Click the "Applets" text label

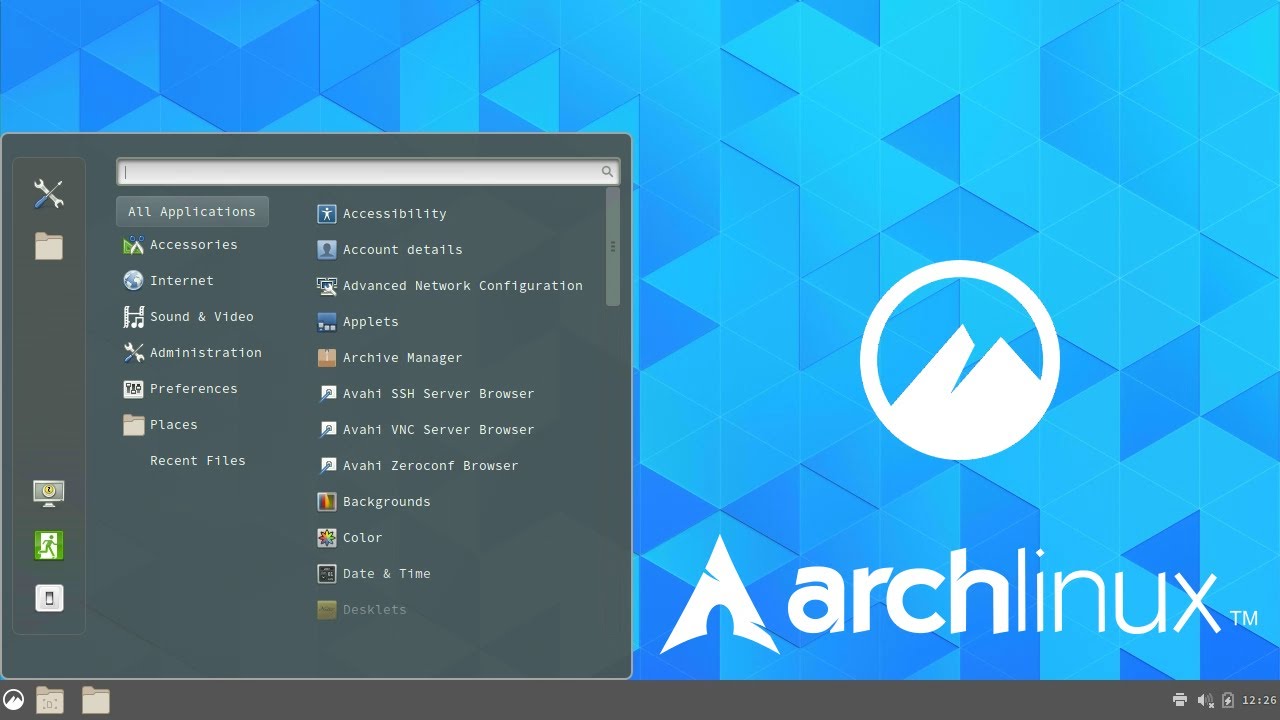pos(370,321)
